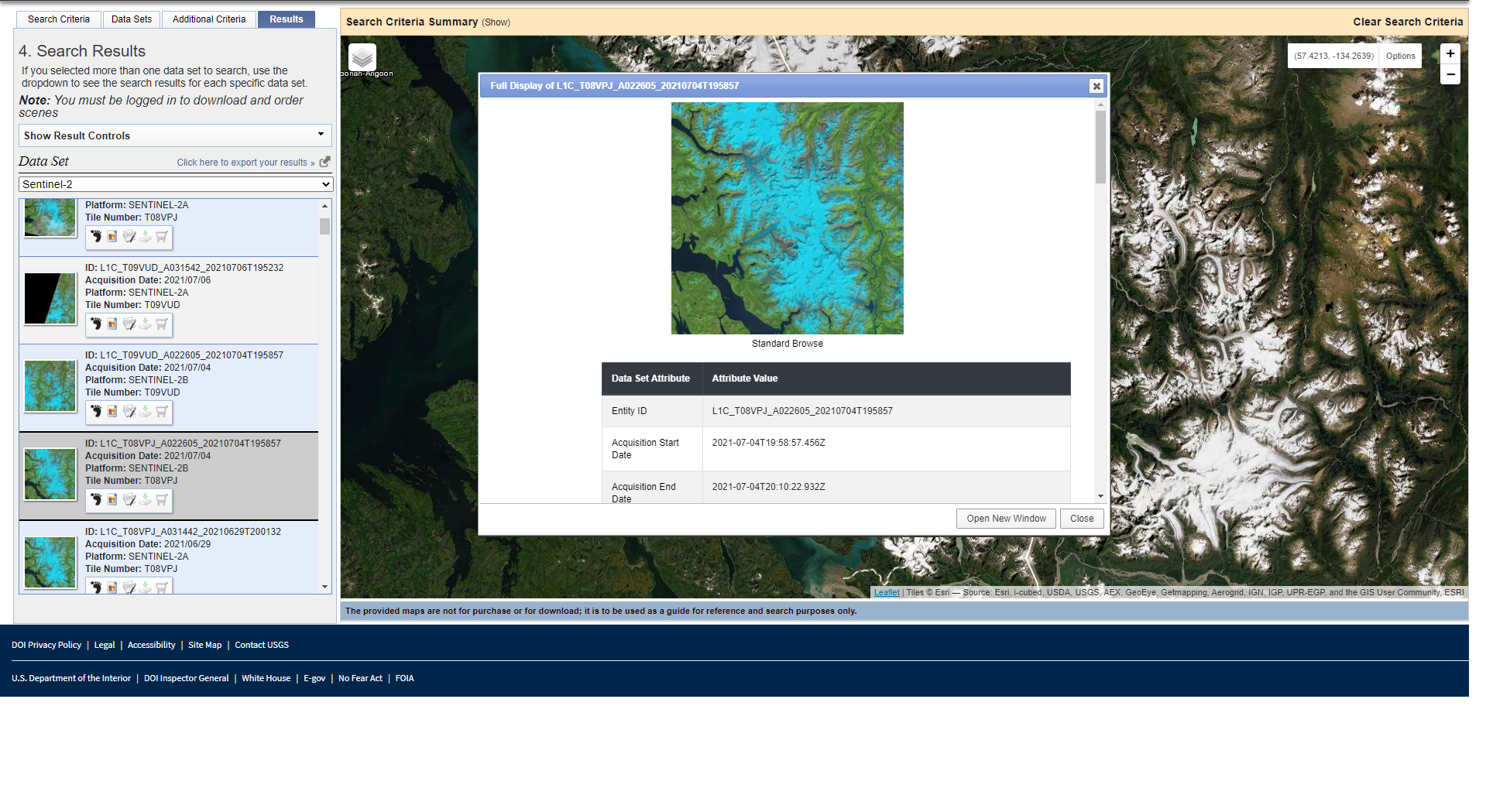Click the export results icon beside the export link

324,162
